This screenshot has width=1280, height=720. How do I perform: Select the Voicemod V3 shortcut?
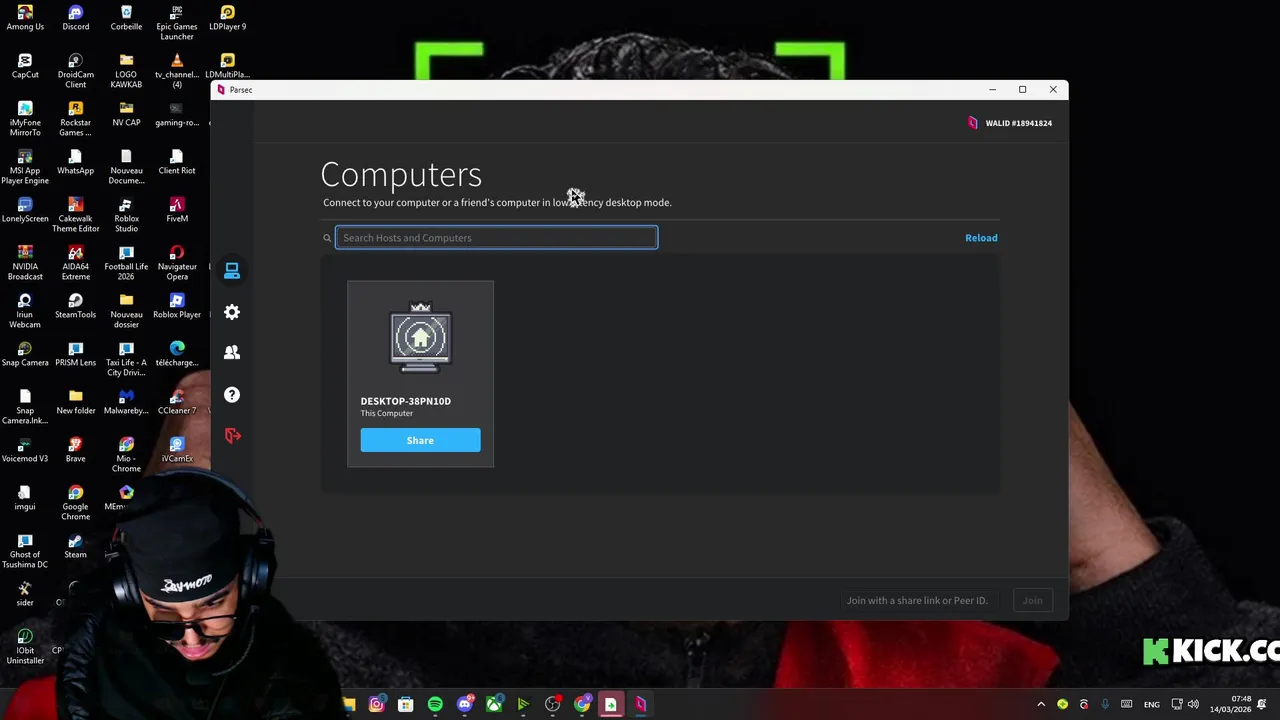(x=25, y=450)
